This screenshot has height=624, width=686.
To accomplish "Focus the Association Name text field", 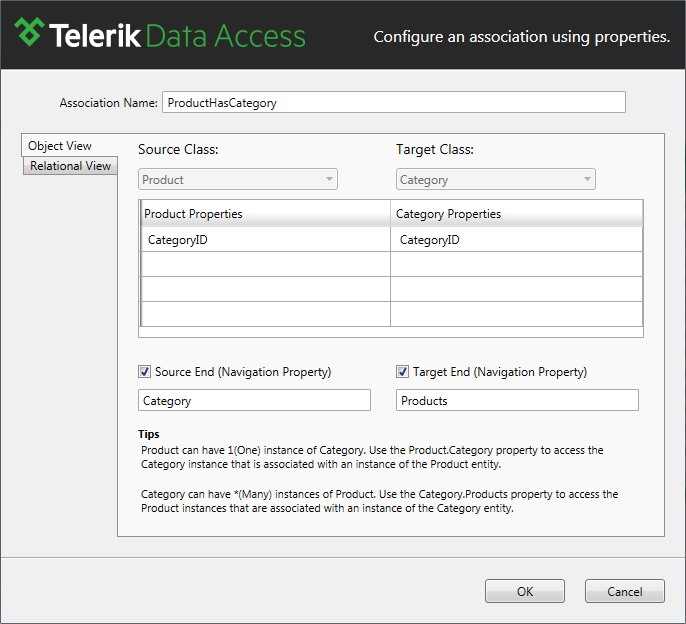I will [394, 102].
